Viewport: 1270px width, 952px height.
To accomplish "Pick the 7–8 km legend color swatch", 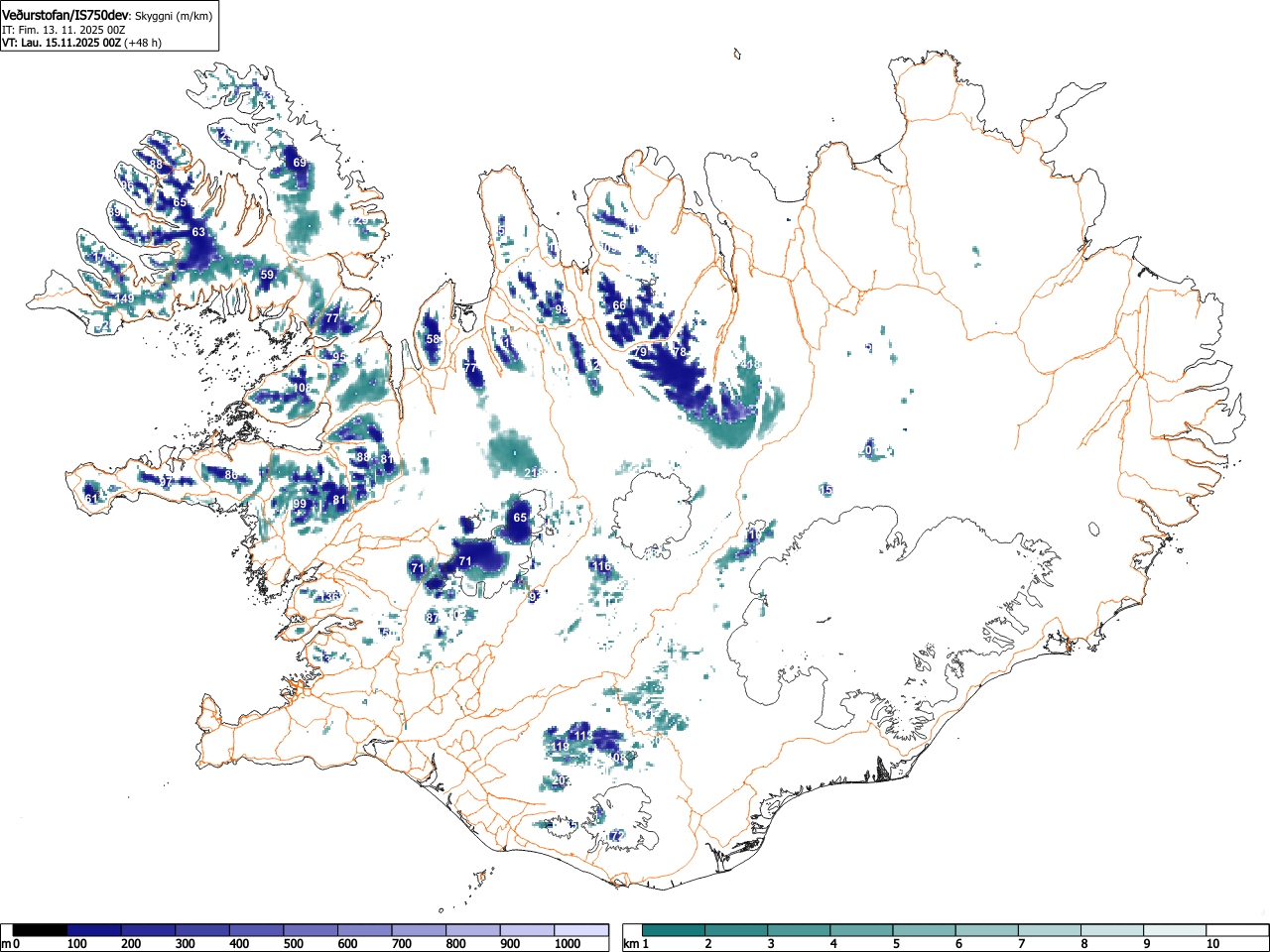I will pos(1051,930).
